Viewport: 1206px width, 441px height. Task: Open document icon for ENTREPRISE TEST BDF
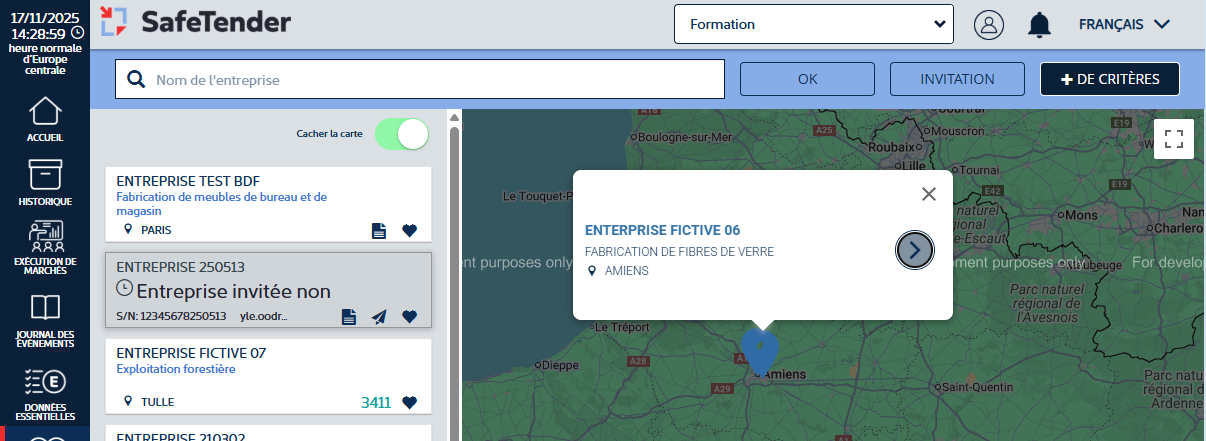[378, 231]
